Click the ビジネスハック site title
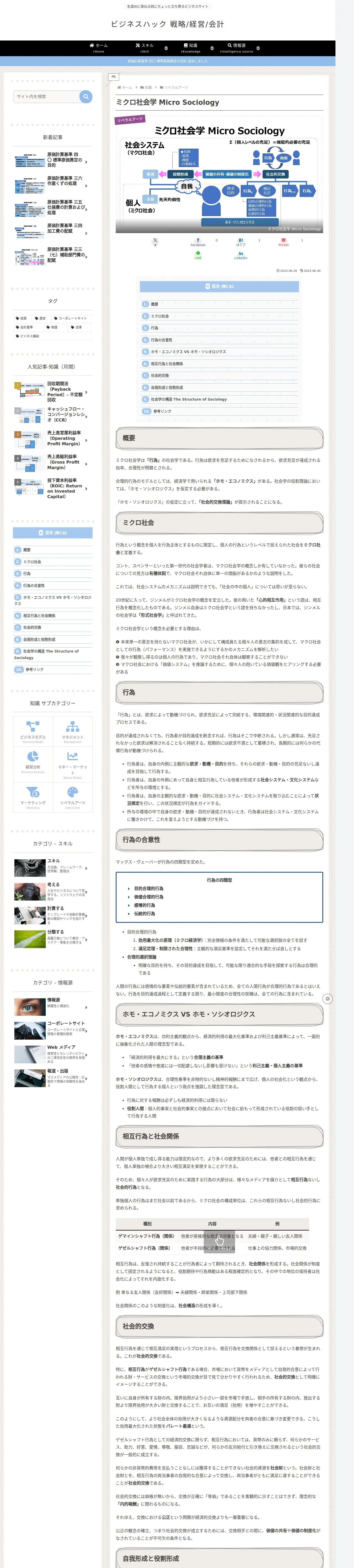354x1568 pixels. 167,24
